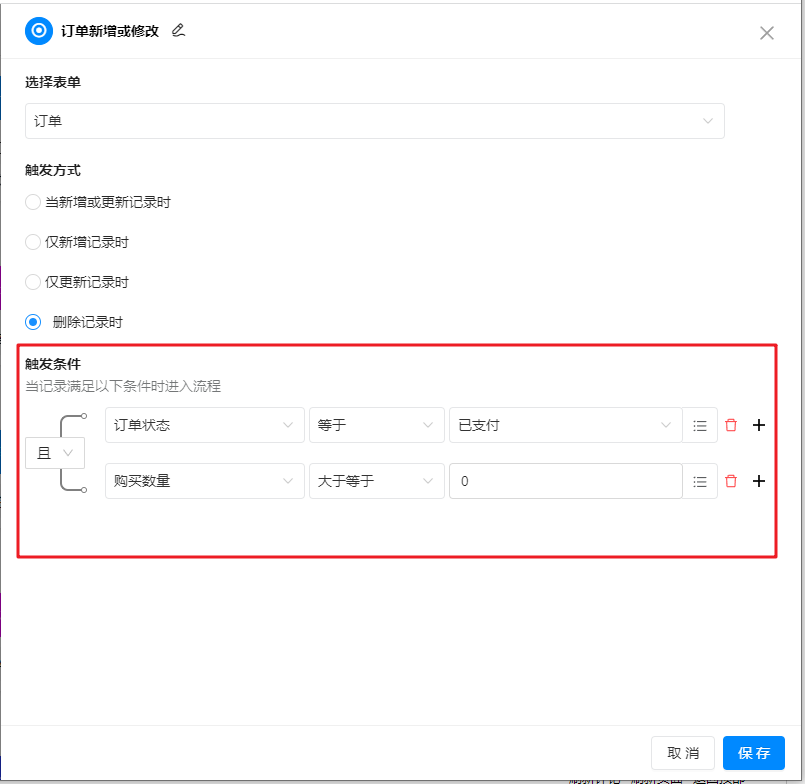Add a condition after the 购买数量 row
Viewport: 805px width, 784px height.
pos(759,481)
